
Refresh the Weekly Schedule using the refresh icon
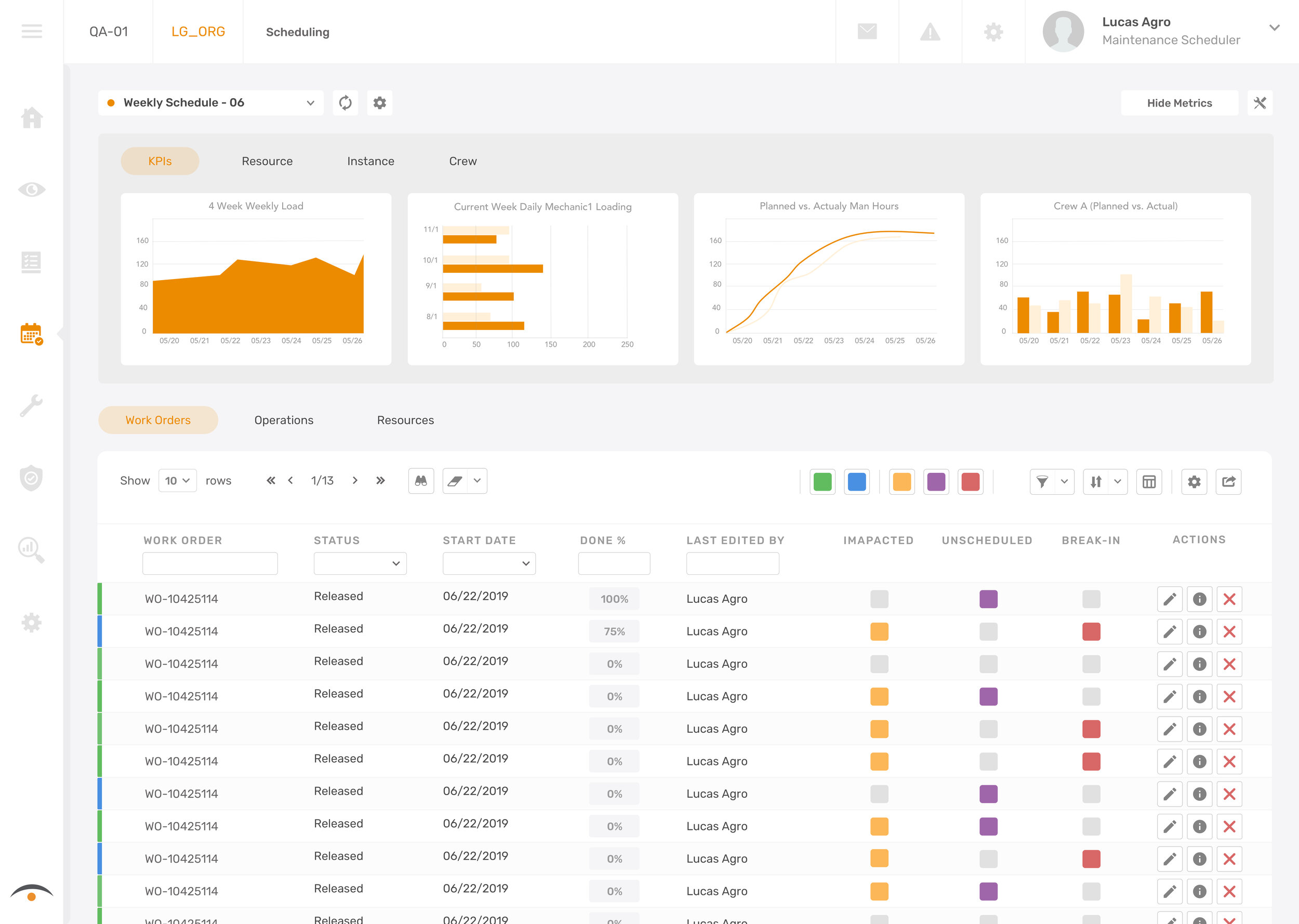[346, 102]
